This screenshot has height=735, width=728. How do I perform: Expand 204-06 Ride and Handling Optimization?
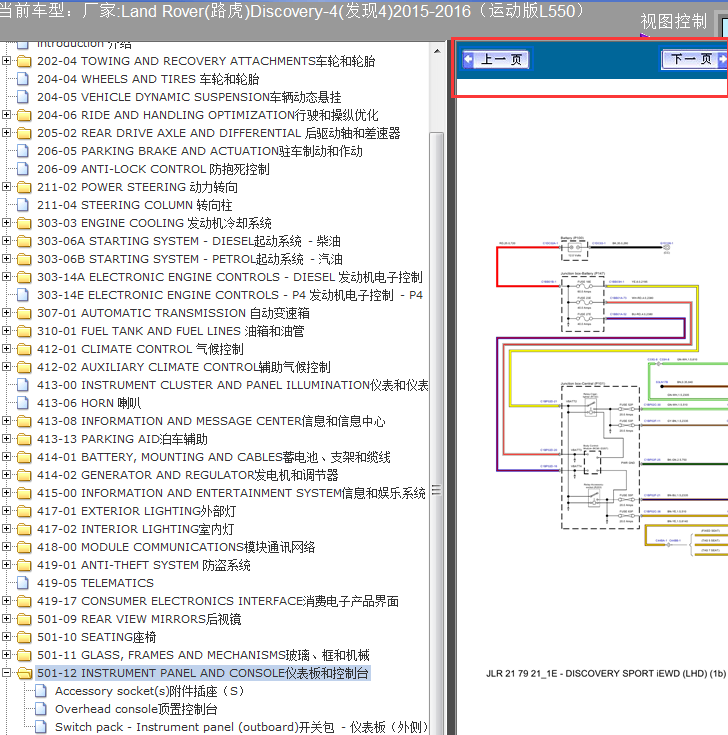click(x=7, y=115)
